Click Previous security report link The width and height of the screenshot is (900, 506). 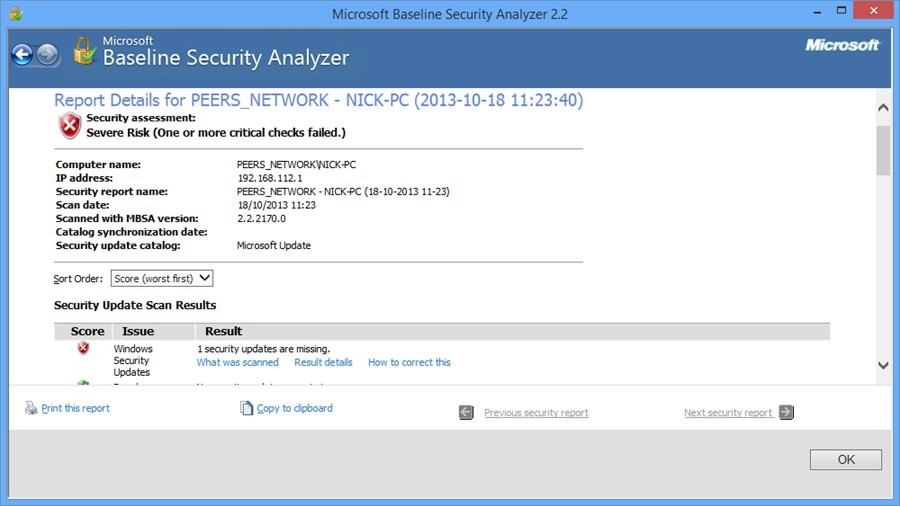[x=536, y=413]
